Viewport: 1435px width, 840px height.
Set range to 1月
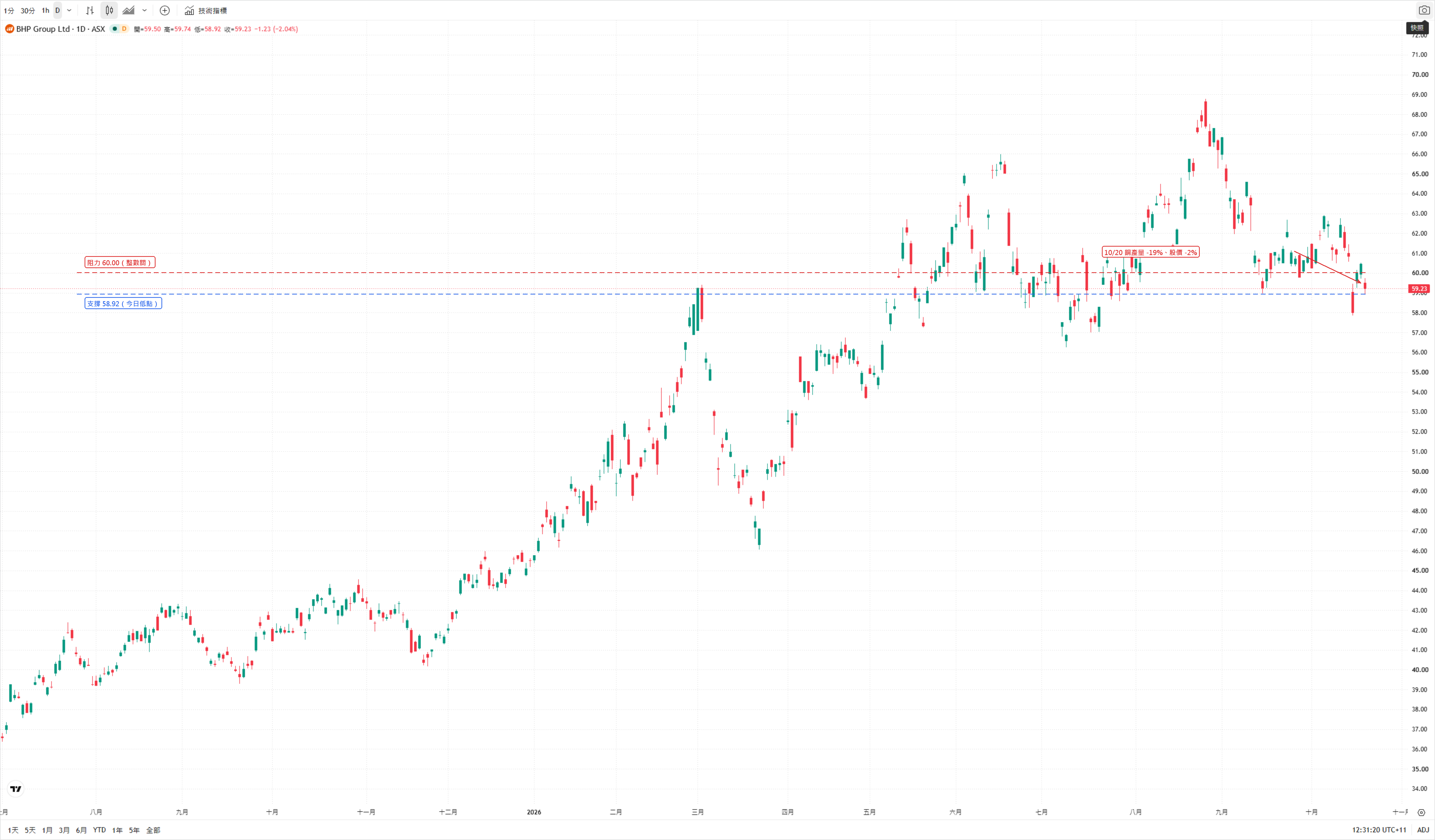pyautogui.click(x=47, y=830)
